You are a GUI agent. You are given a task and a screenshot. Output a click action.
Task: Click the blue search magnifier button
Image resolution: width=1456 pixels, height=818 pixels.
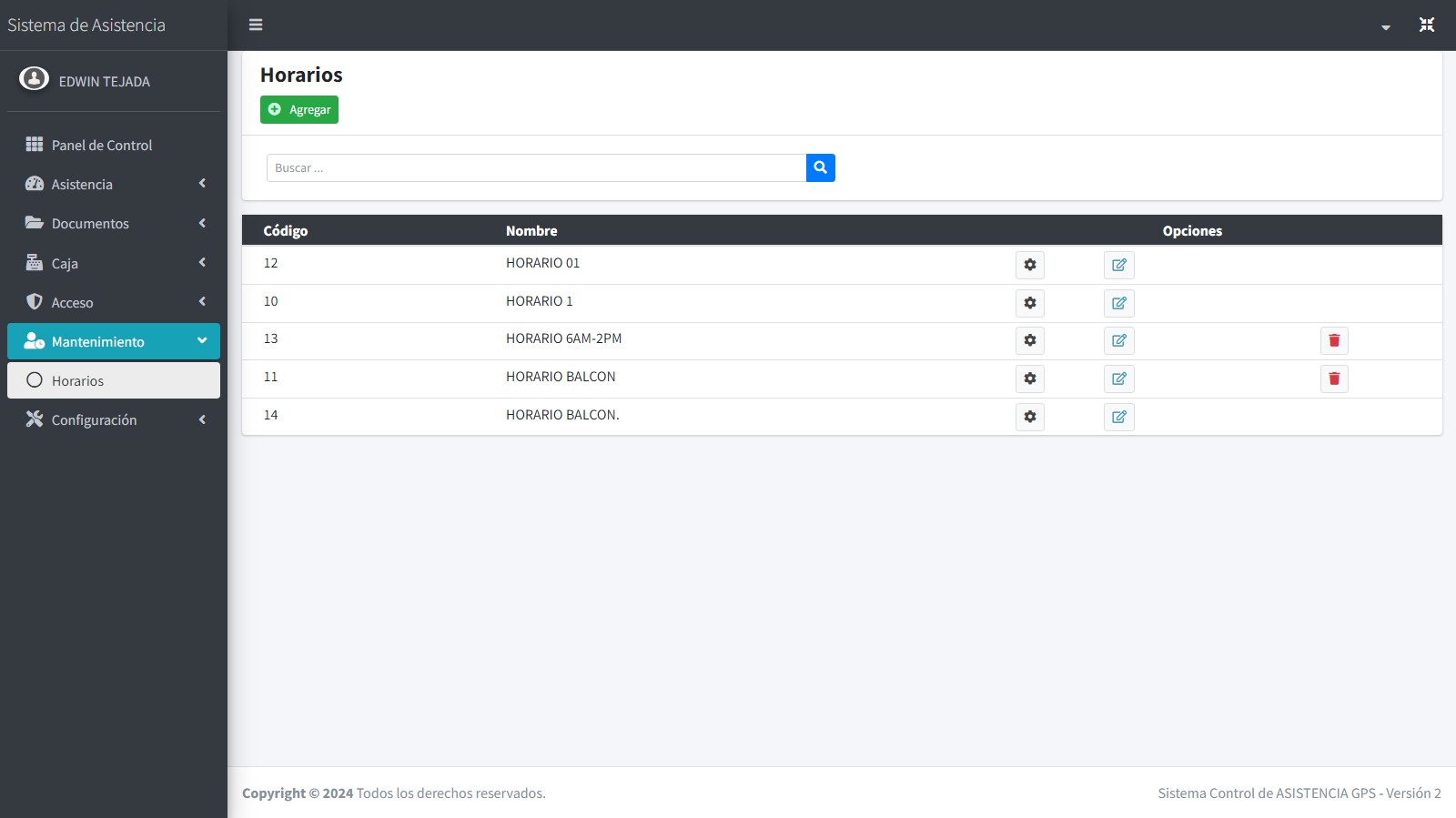pos(820,167)
